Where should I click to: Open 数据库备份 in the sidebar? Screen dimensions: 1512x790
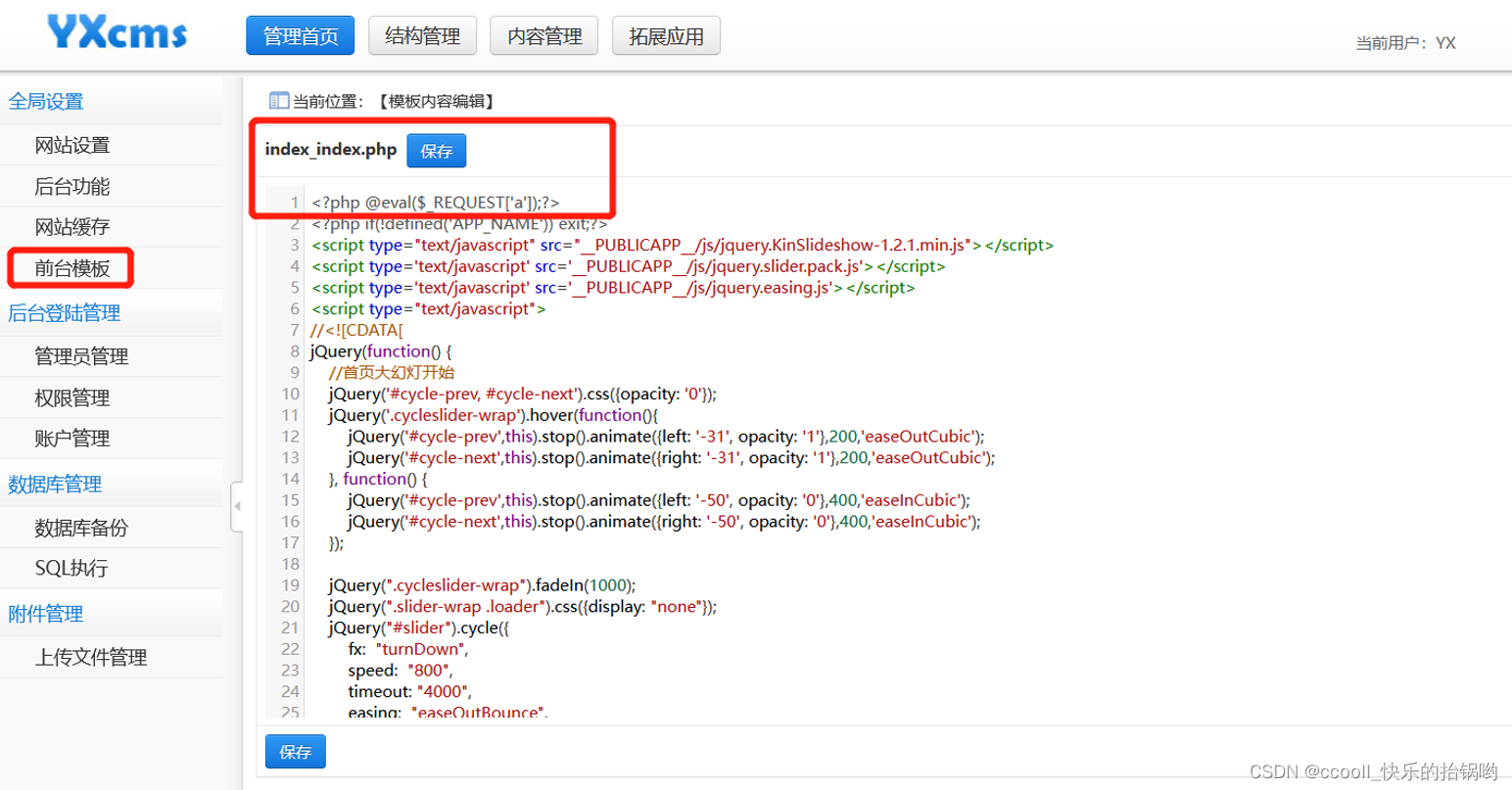point(81,529)
